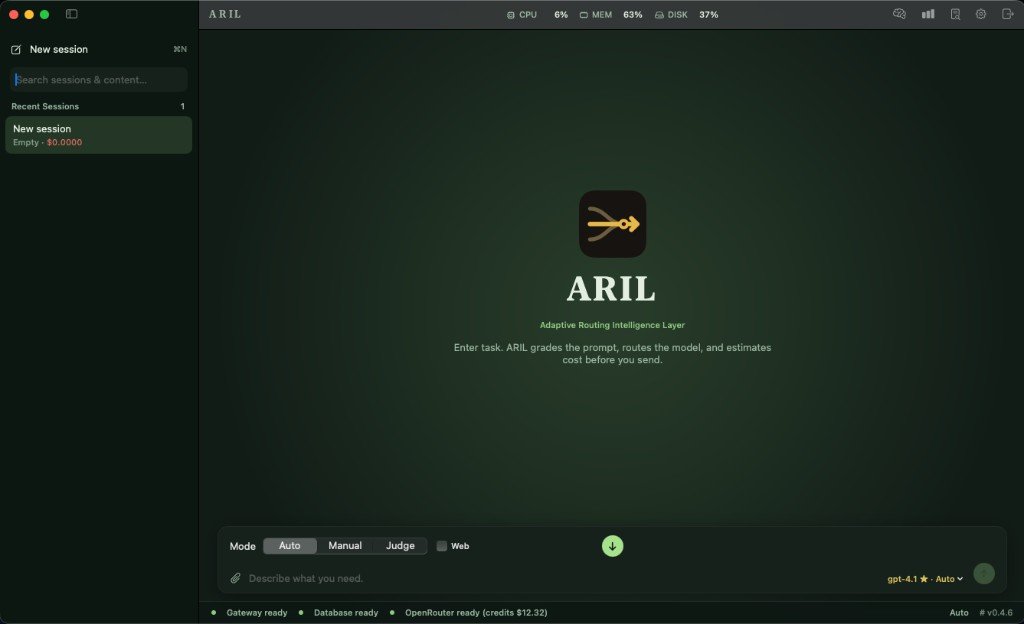Click the green fullscreen window button

[x=44, y=14]
